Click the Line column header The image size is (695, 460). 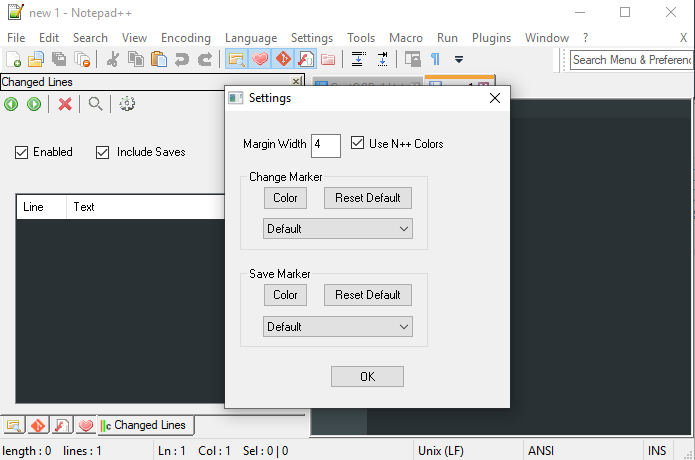(x=41, y=207)
